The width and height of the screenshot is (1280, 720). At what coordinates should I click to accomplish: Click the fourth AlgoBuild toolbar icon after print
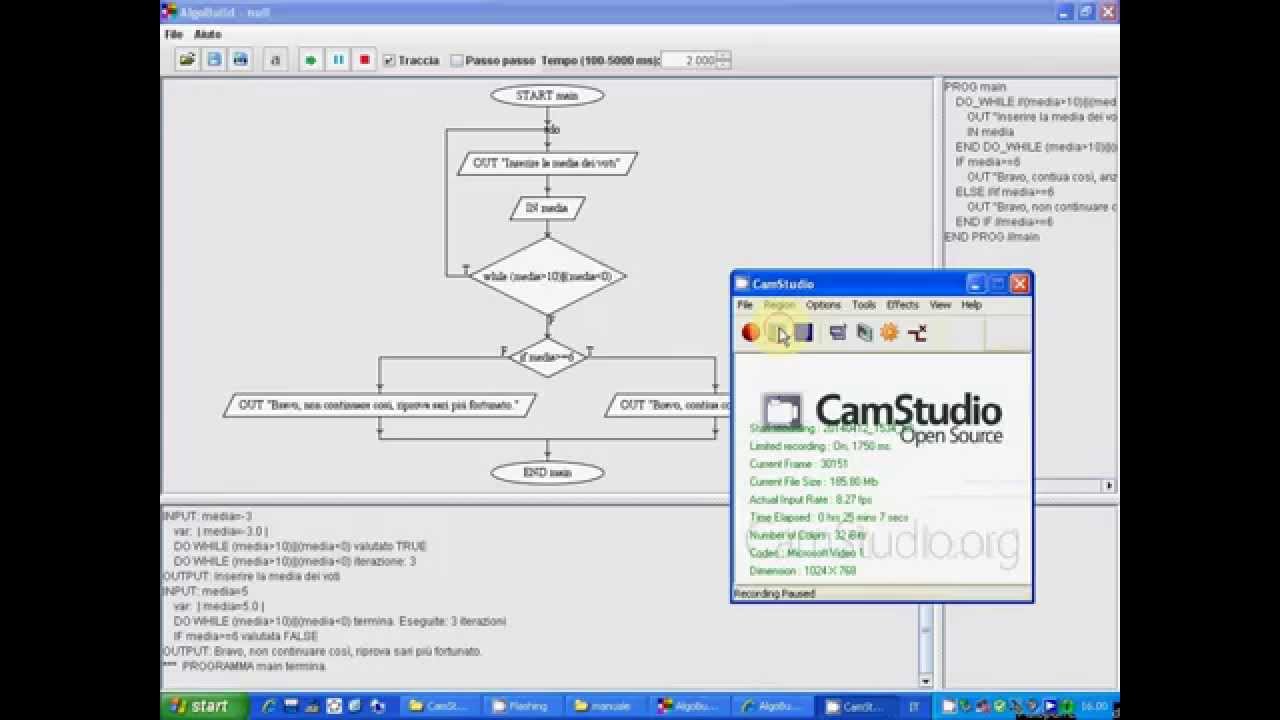[x=276, y=60]
